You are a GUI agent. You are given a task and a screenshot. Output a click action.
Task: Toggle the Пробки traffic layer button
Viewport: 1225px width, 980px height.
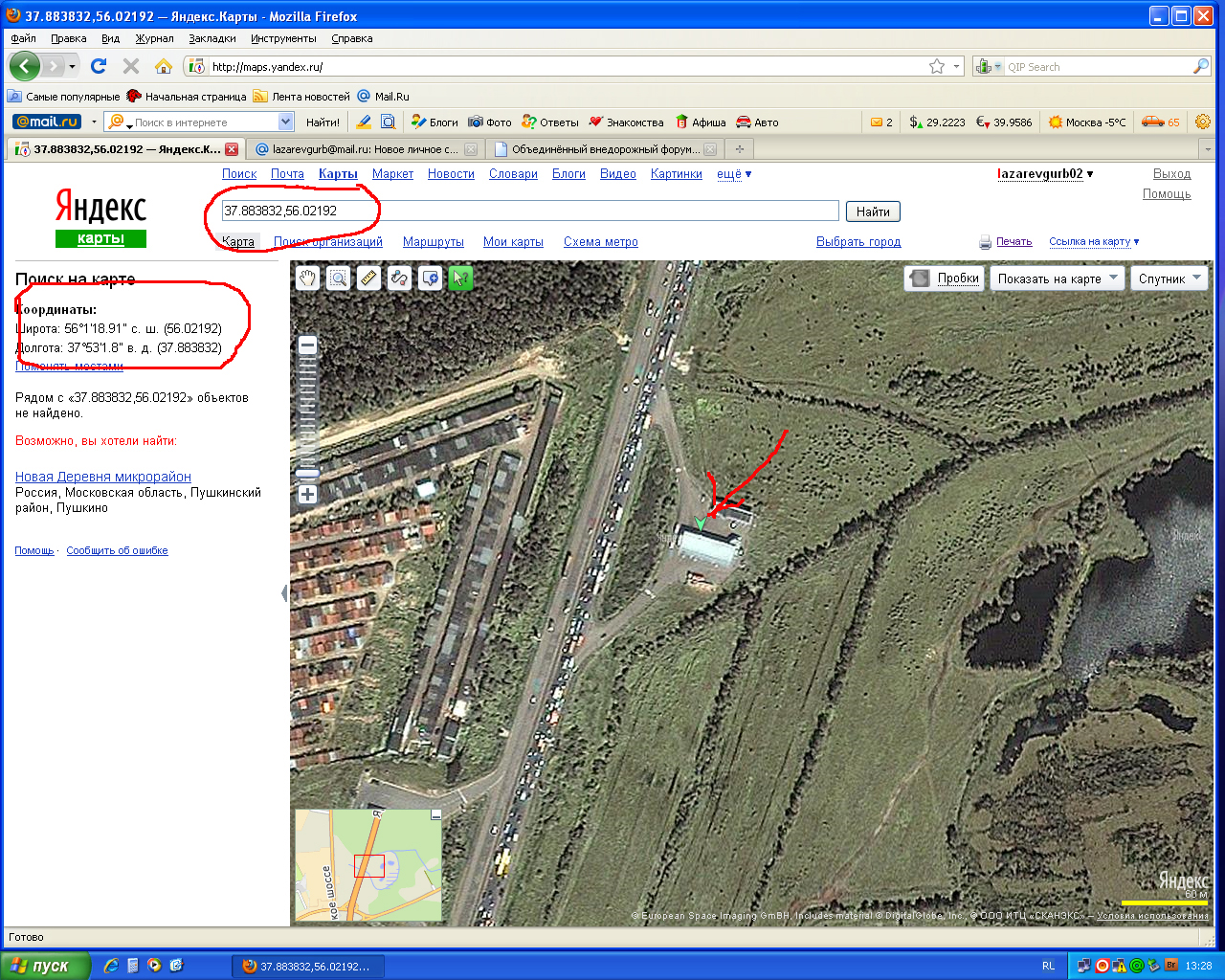[945, 278]
